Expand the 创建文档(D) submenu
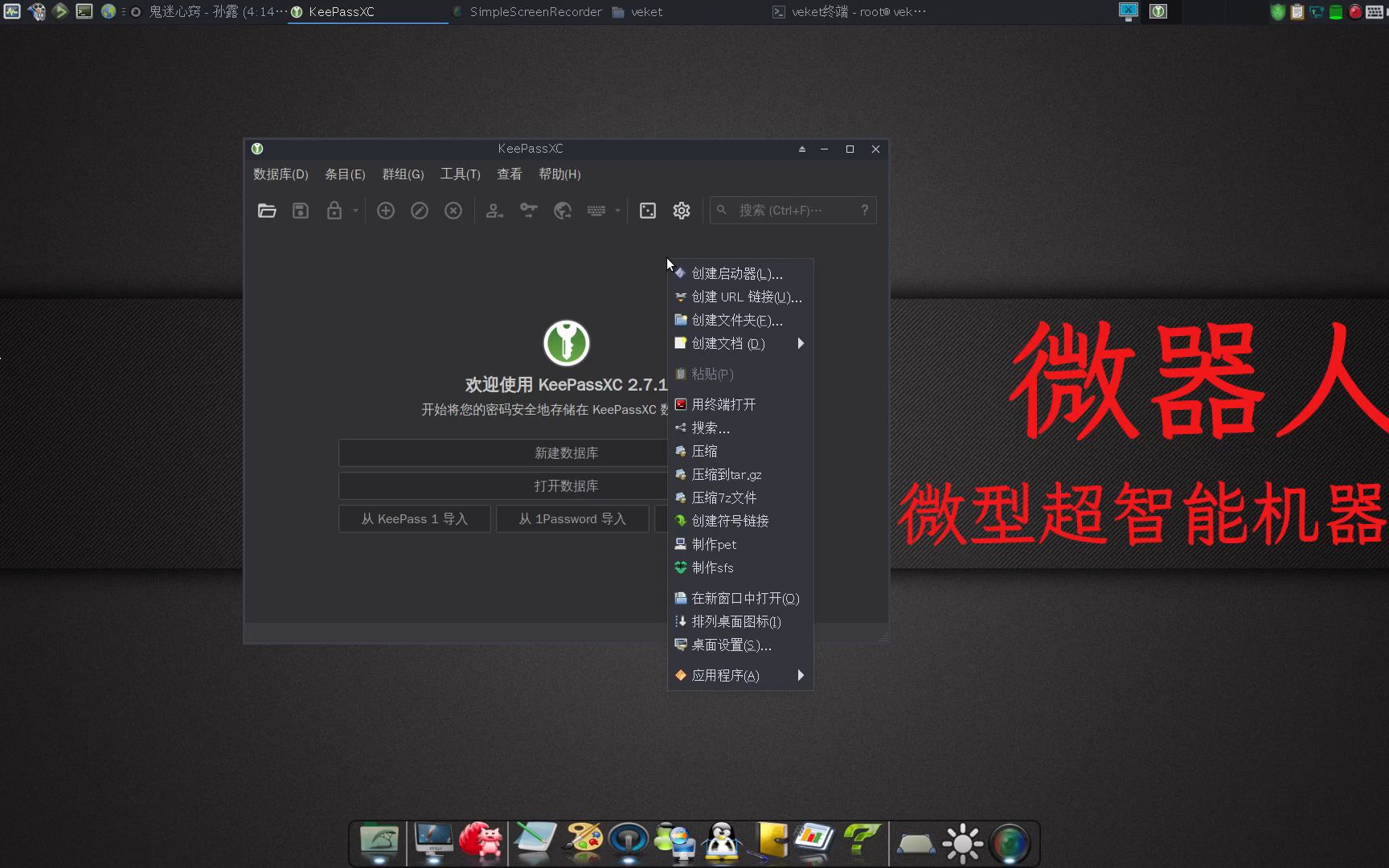This screenshot has height=868, width=1389. [740, 344]
